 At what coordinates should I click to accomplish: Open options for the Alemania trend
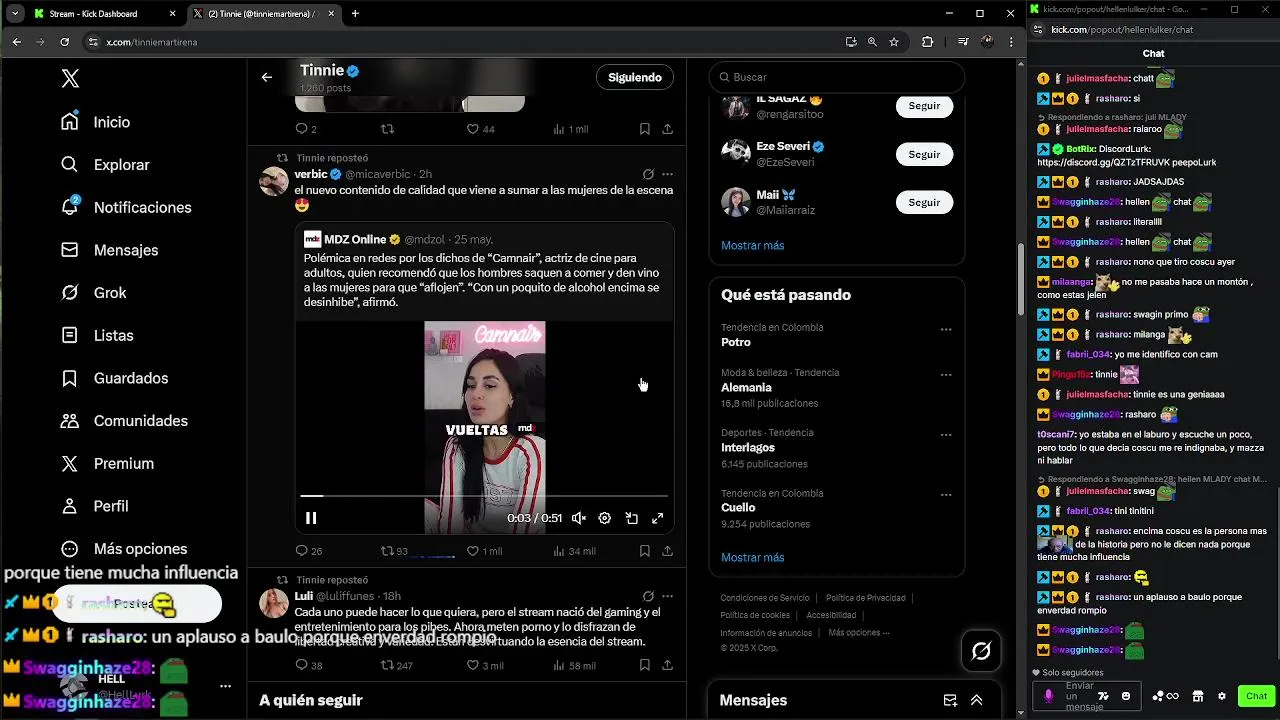[946, 375]
